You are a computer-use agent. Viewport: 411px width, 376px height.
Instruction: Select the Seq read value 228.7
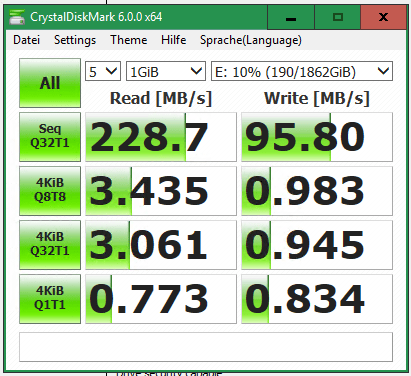coord(161,137)
